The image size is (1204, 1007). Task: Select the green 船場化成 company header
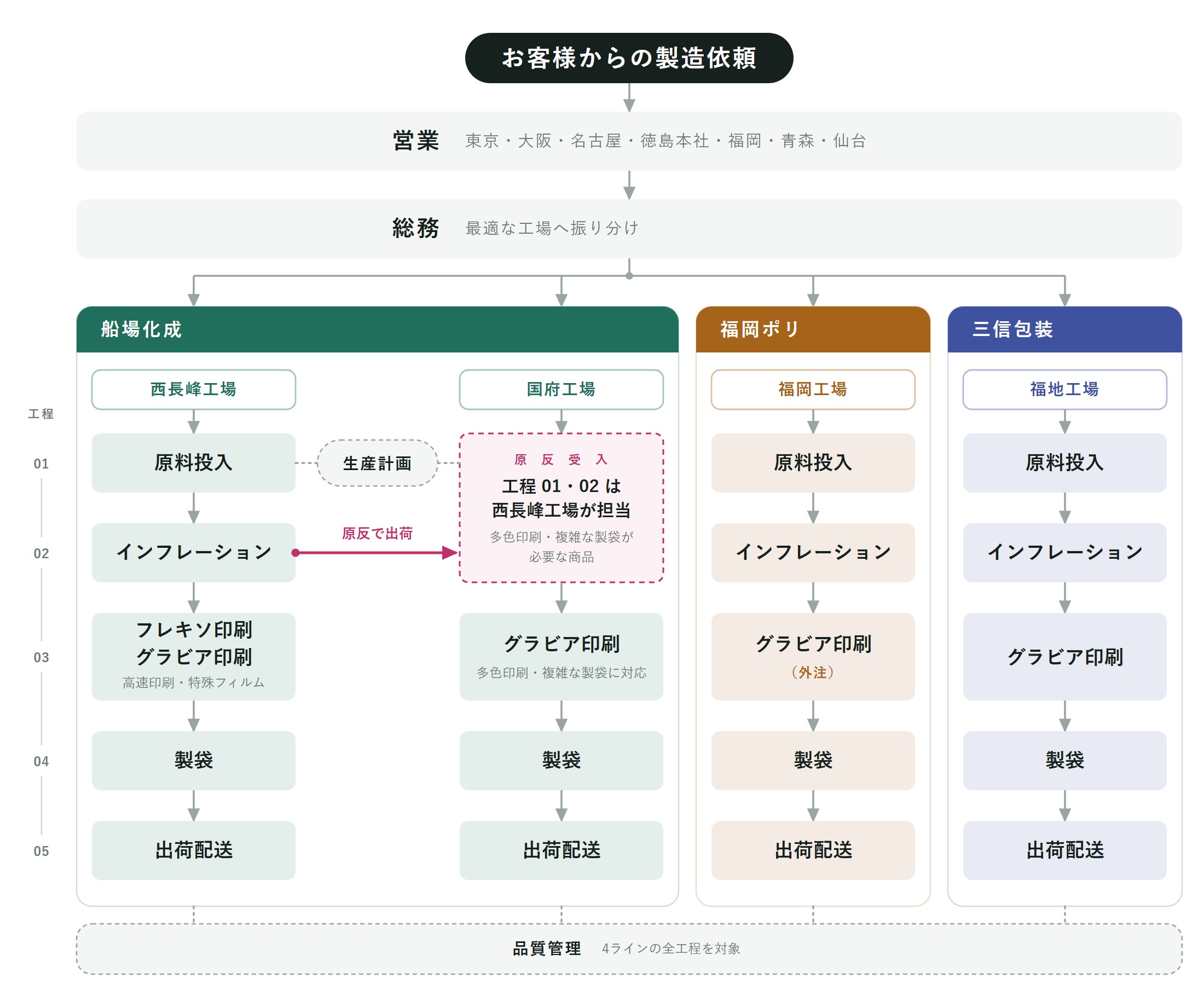click(x=377, y=329)
